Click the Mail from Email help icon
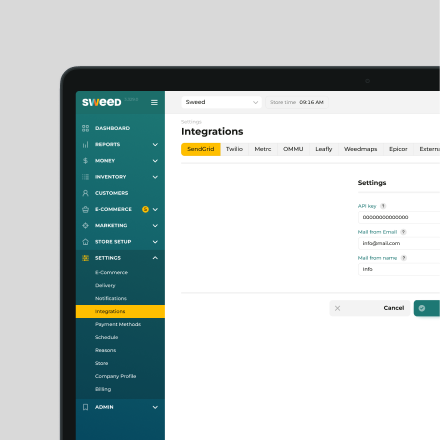Screen dimensions: 440x440 coord(403,232)
